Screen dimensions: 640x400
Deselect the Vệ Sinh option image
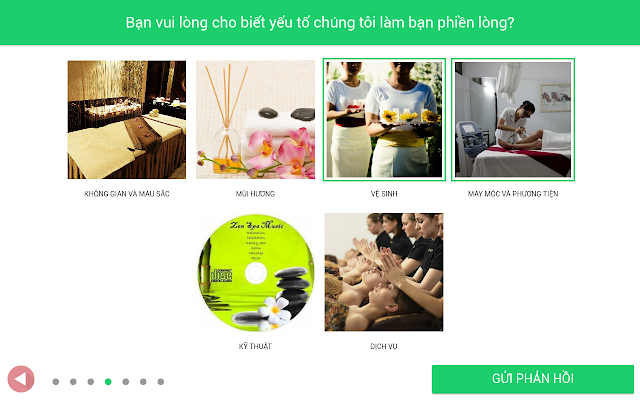coord(384,120)
